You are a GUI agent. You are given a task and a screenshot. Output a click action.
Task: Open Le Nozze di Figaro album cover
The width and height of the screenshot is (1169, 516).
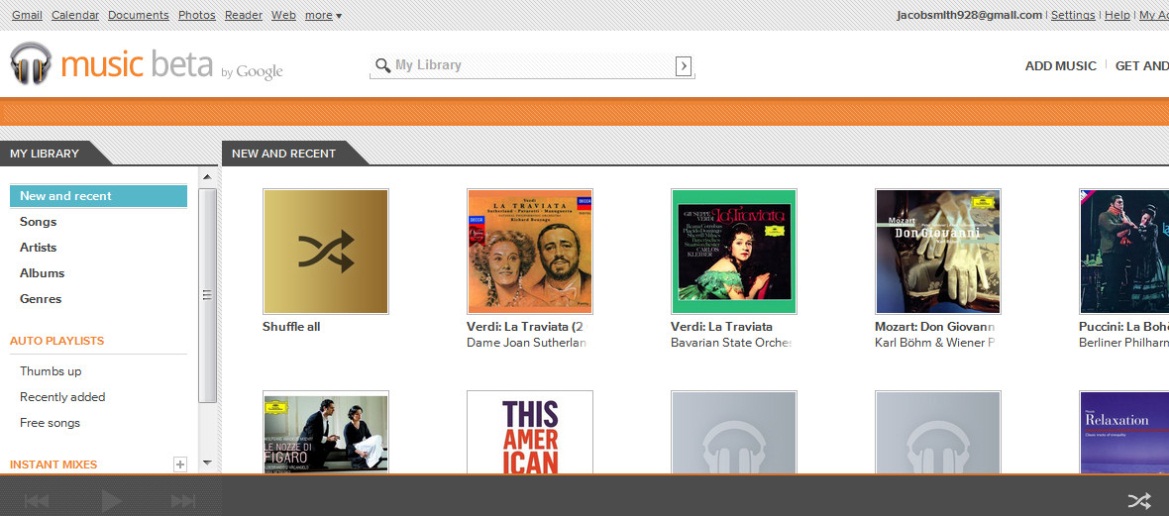pyautogui.click(x=325, y=432)
